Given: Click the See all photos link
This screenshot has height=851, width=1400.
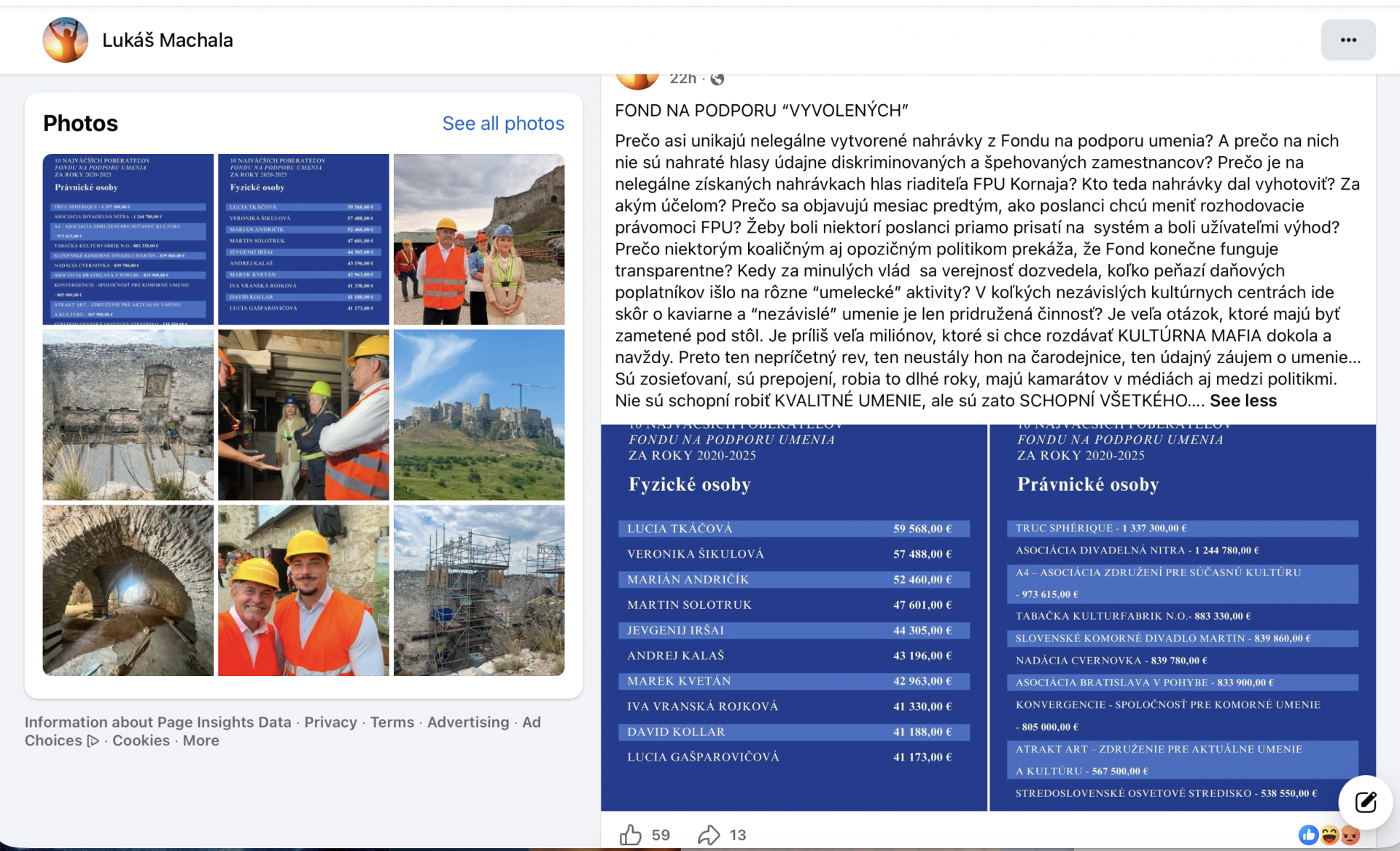Looking at the screenshot, I should coord(503,123).
